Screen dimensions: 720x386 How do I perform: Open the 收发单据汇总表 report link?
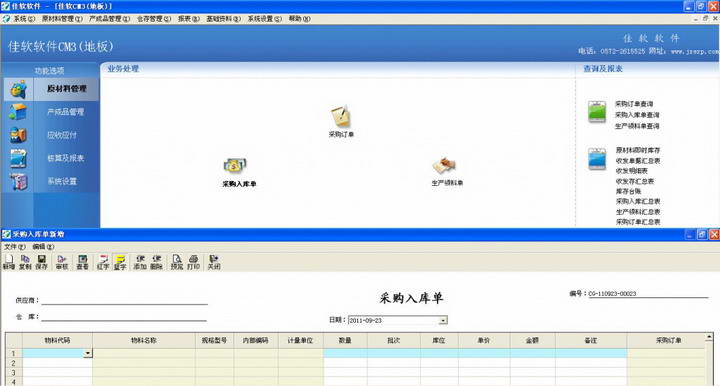pyautogui.click(x=638, y=161)
